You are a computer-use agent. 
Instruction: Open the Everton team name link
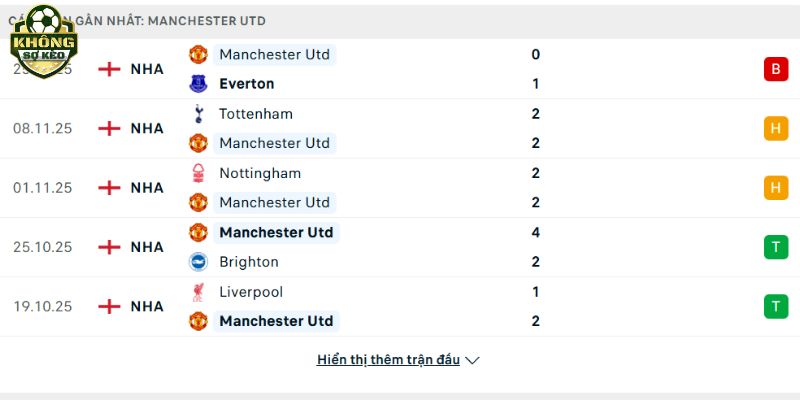[x=246, y=84]
